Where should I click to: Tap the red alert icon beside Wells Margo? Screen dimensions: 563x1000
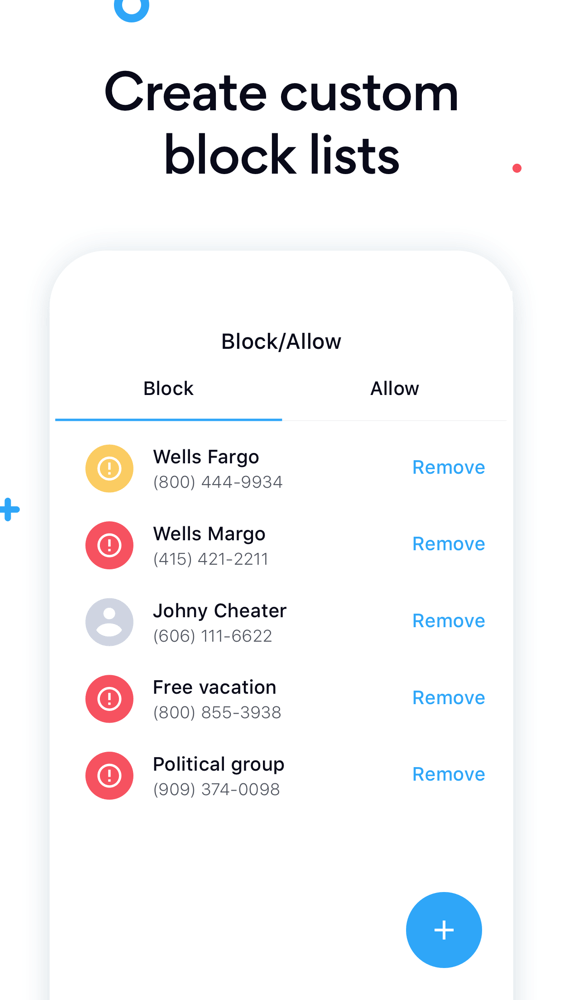[109, 545]
